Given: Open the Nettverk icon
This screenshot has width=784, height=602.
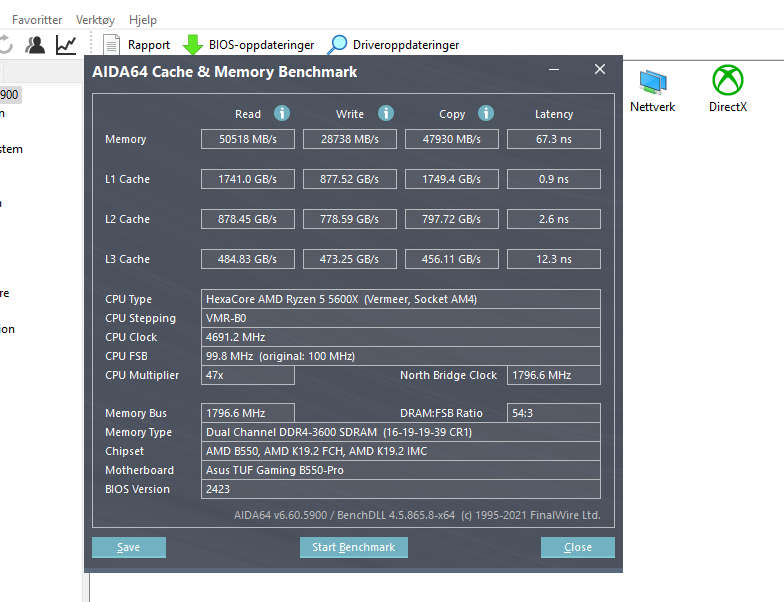Looking at the screenshot, I should pos(652,90).
